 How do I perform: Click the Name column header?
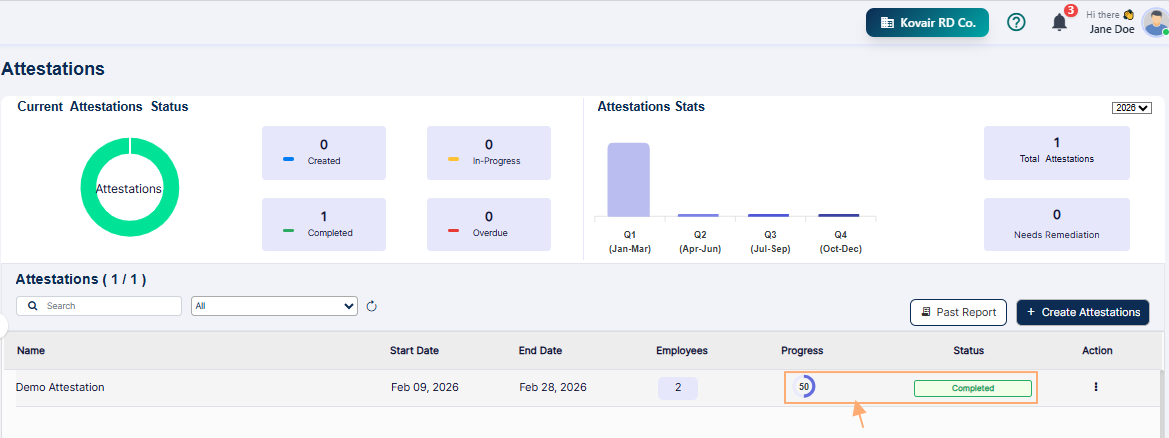[31, 350]
